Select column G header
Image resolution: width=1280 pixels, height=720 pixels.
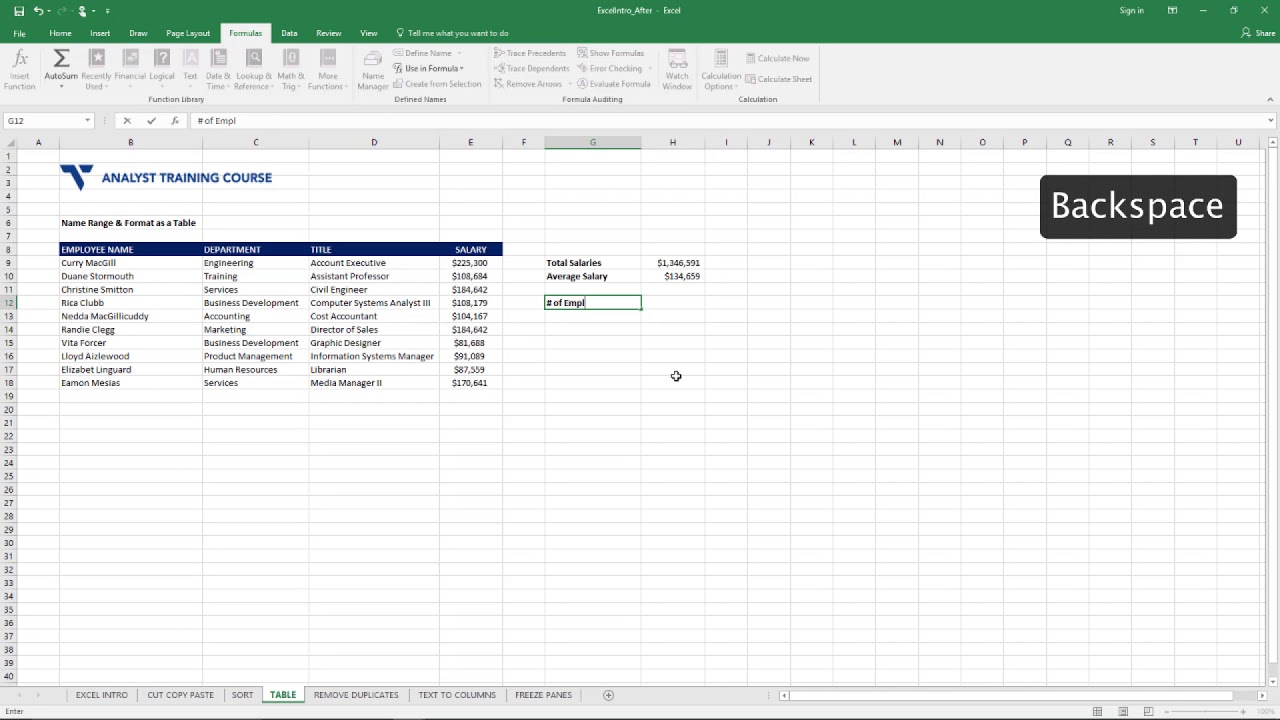[x=593, y=142]
